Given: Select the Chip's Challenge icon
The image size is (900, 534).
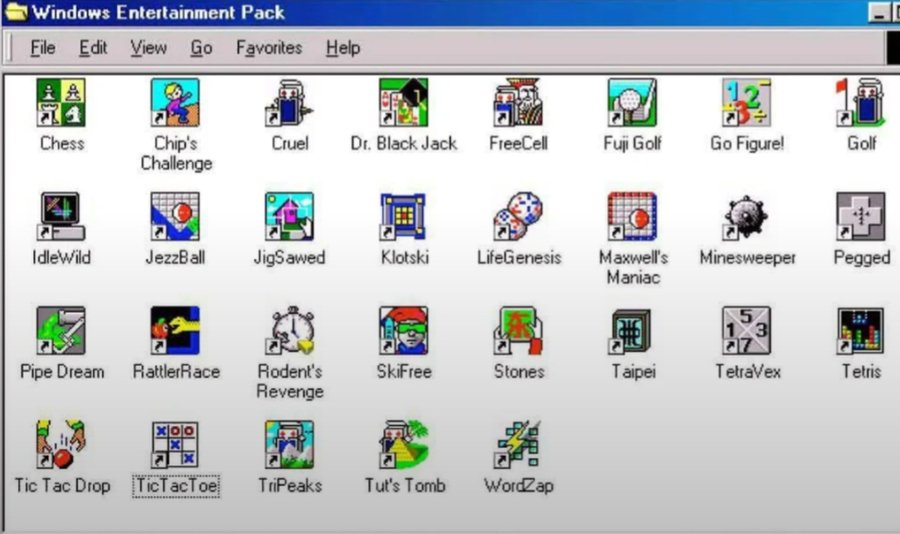Looking at the screenshot, I should [175, 103].
